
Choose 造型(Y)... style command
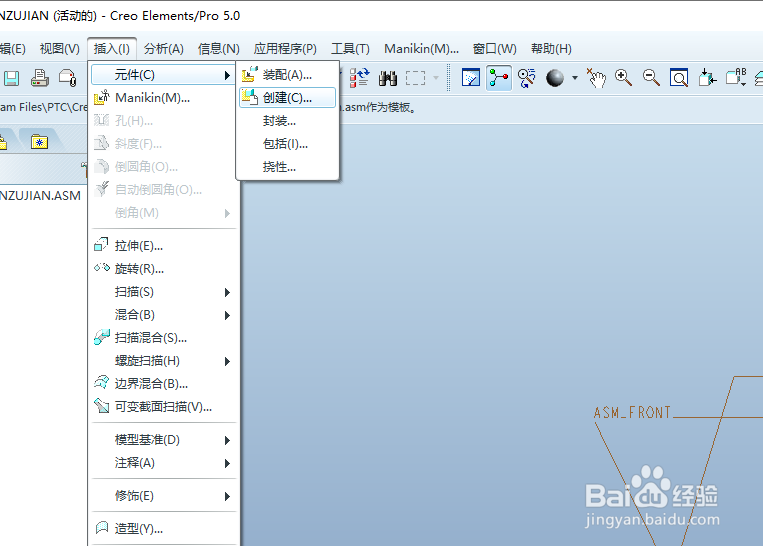(x=164, y=528)
